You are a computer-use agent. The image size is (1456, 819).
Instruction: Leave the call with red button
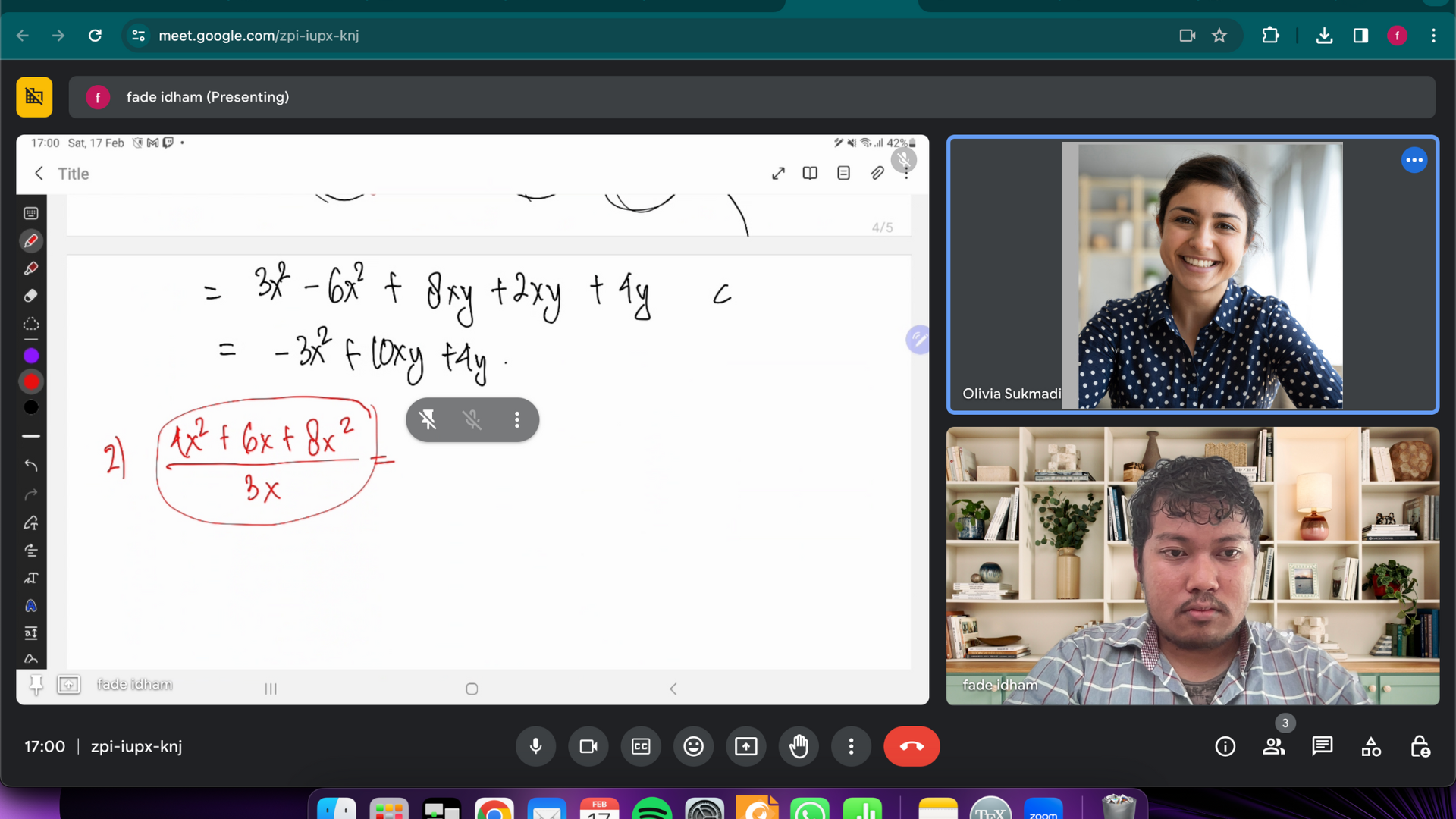click(x=912, y=746)
